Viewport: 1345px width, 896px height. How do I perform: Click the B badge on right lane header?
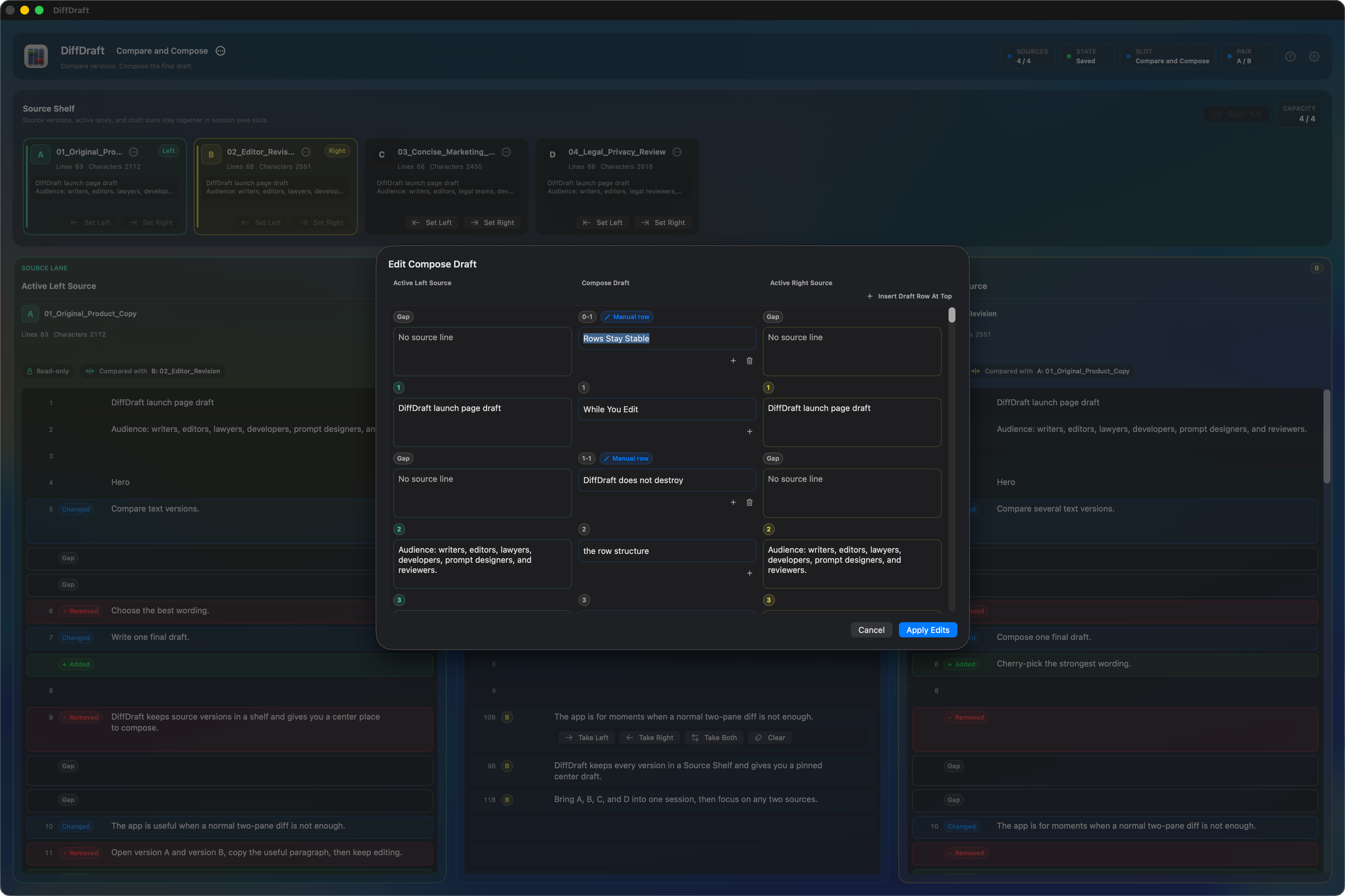click(1317, 268)
